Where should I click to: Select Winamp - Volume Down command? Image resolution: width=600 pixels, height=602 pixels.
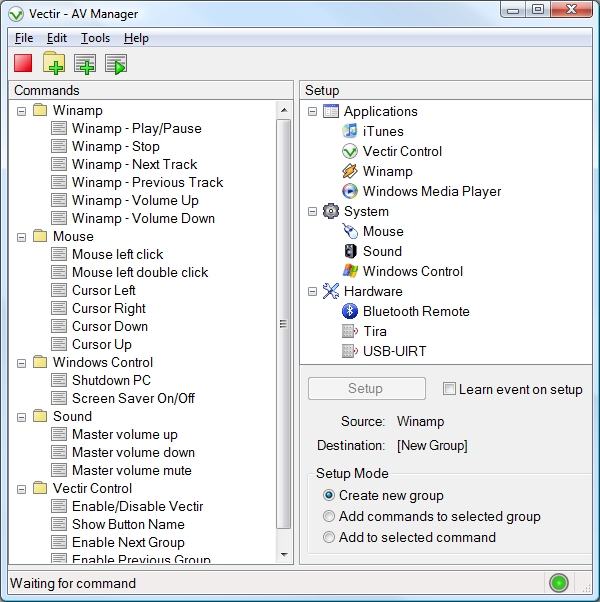pos(143,218)
